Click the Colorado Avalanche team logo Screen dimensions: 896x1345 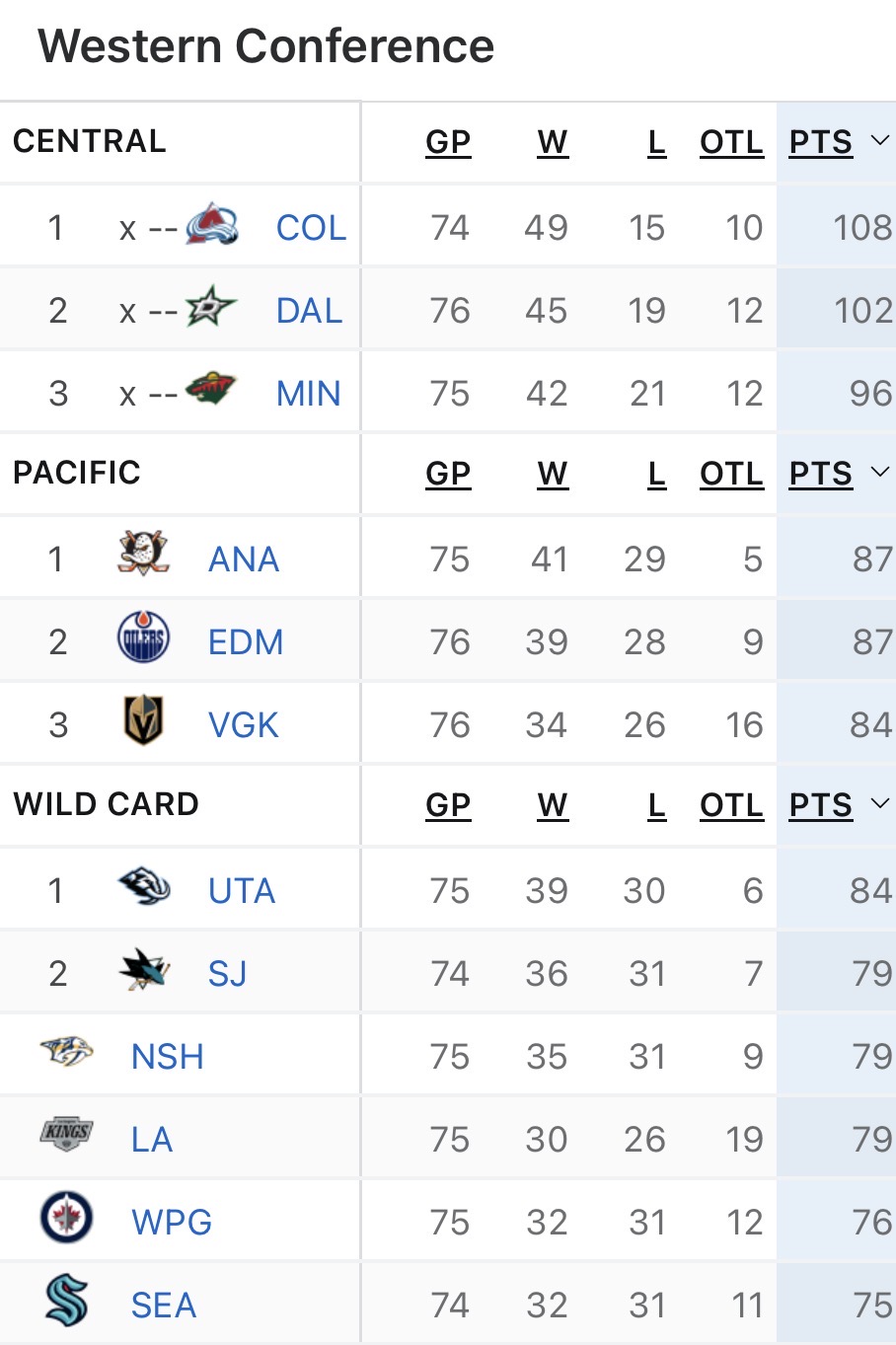coord(212,225)
